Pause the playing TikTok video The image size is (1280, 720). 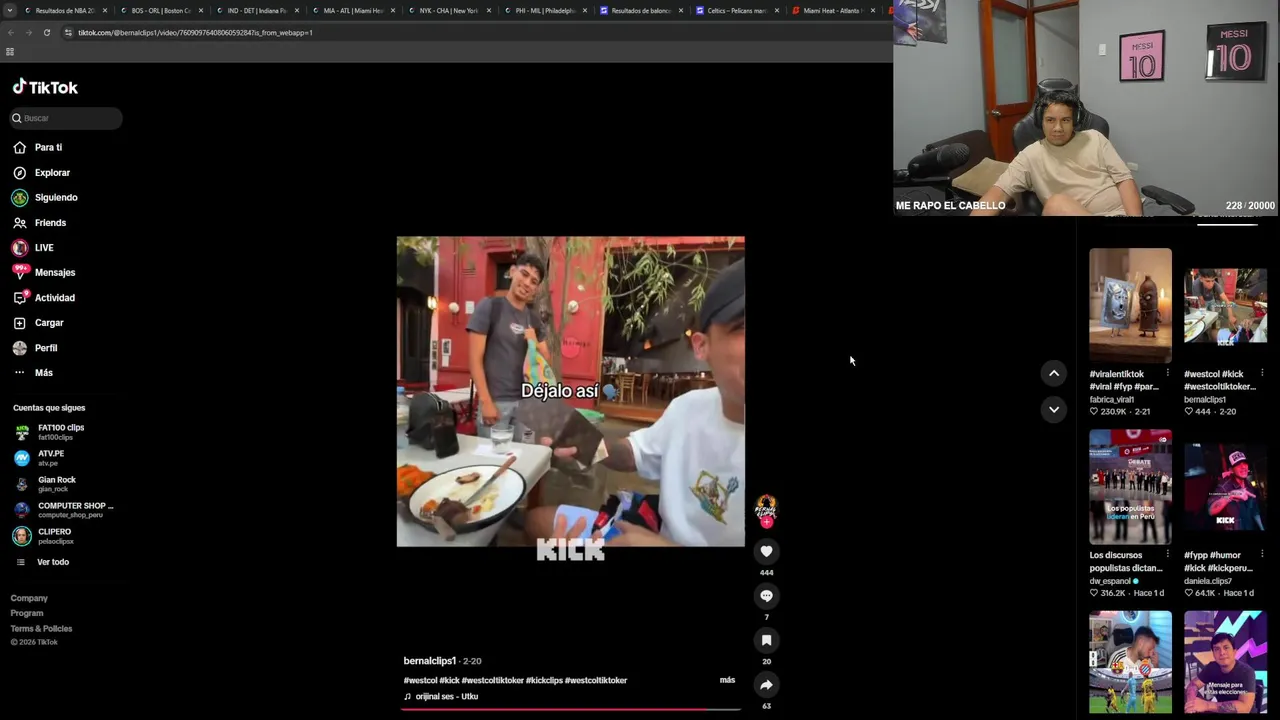570,391
